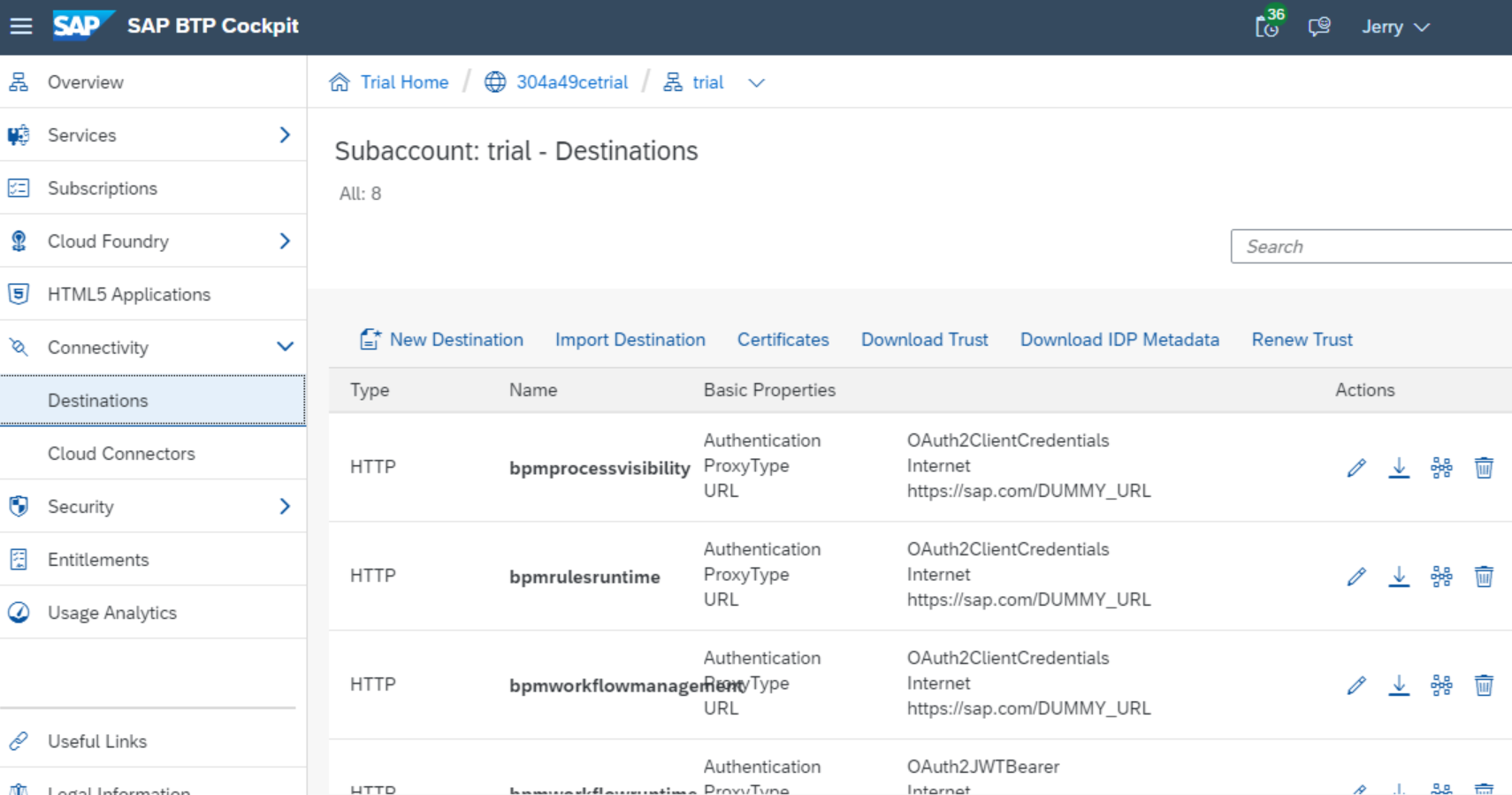Screen dimensions: 1512x795
Task: Edit bpmworkflowmanagement destination pencil icon
Action: (x=1356, y=685)
